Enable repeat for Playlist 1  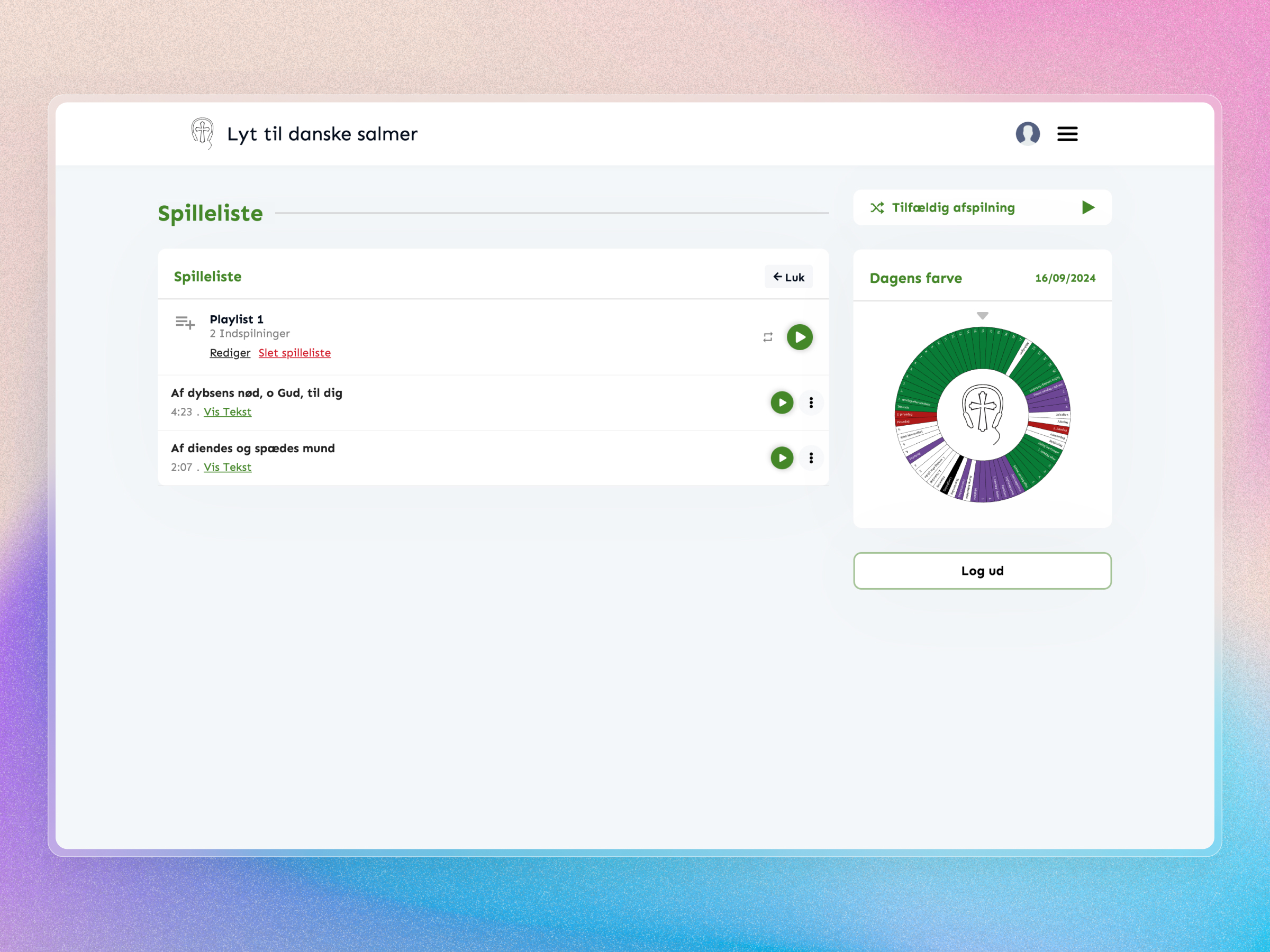[x=768, y=337]
